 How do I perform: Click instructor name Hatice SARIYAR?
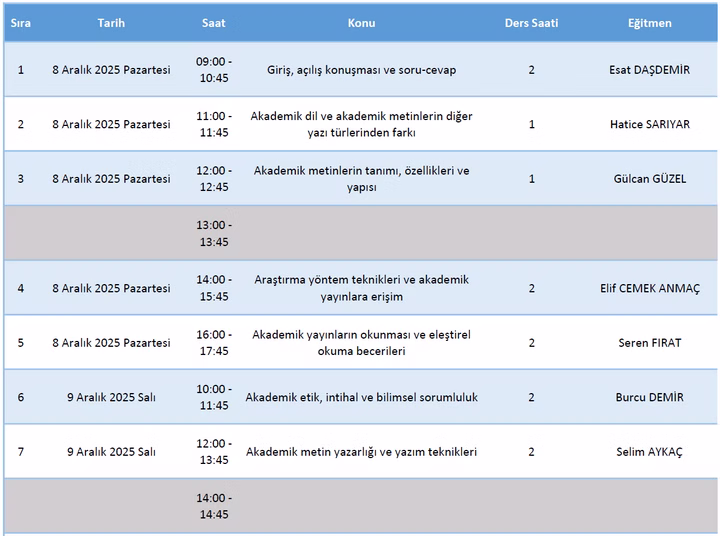pyautogui.click(x=649, y=124)
